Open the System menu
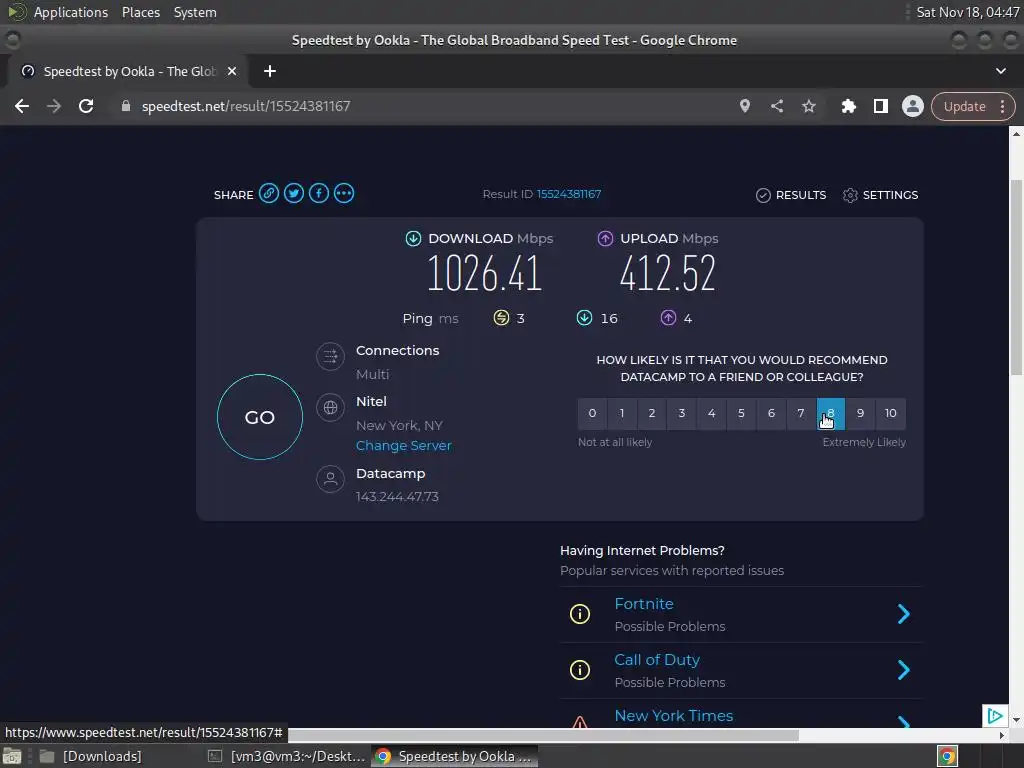 pyautogui.click(x=195, y=12)
